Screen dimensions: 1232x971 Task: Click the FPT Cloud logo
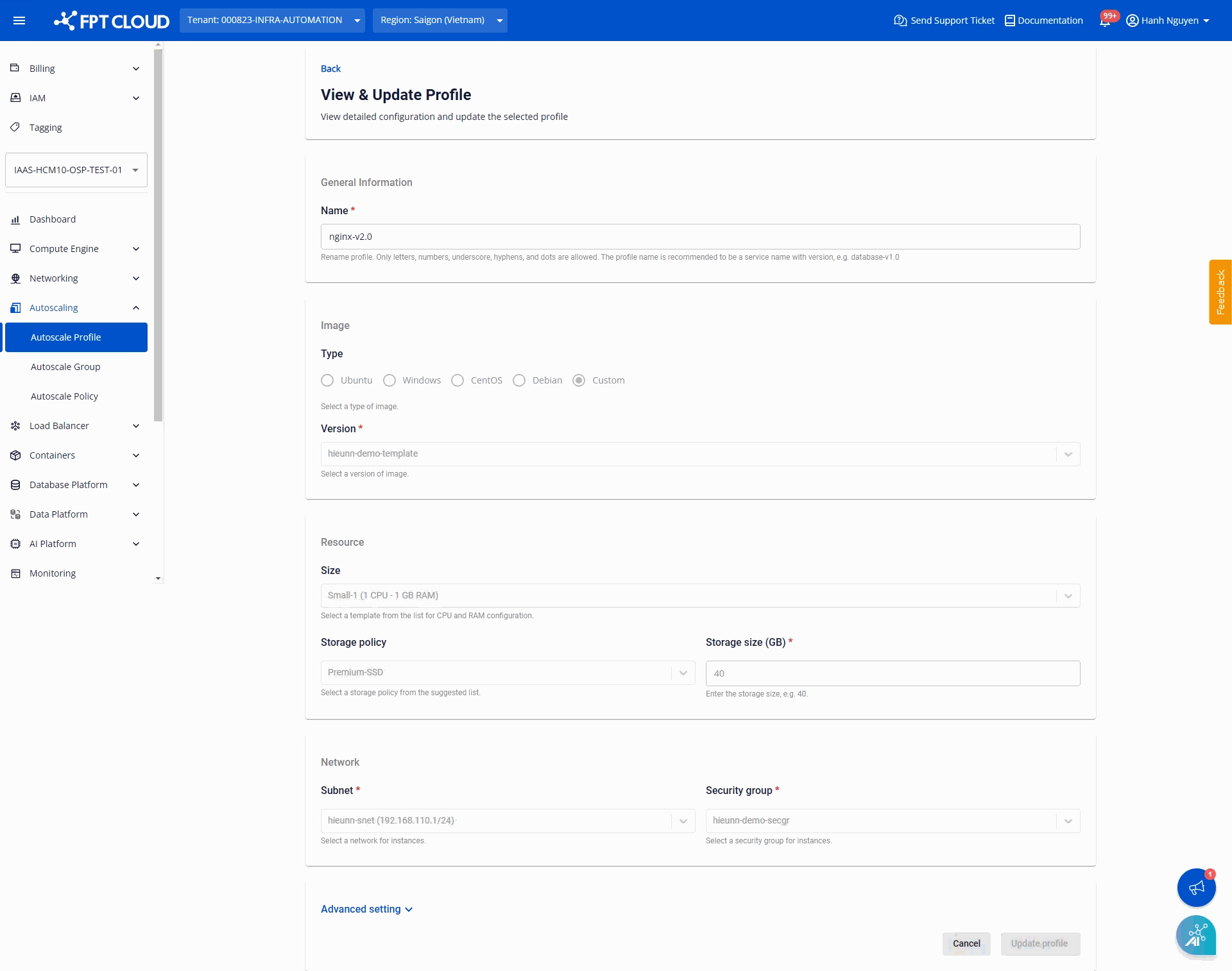click(x=112, y=21)
